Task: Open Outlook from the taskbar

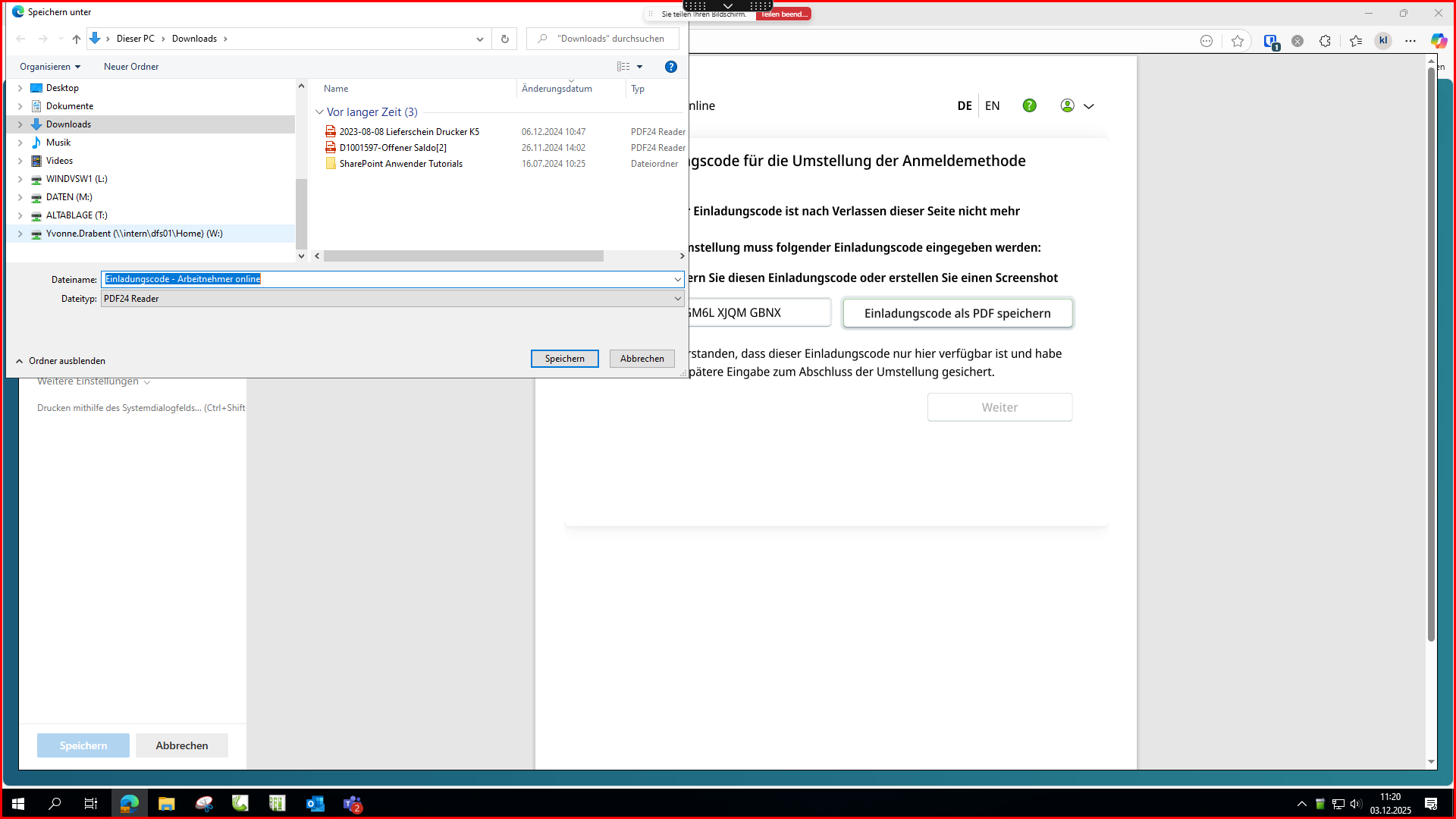Action: pos(315,804)
